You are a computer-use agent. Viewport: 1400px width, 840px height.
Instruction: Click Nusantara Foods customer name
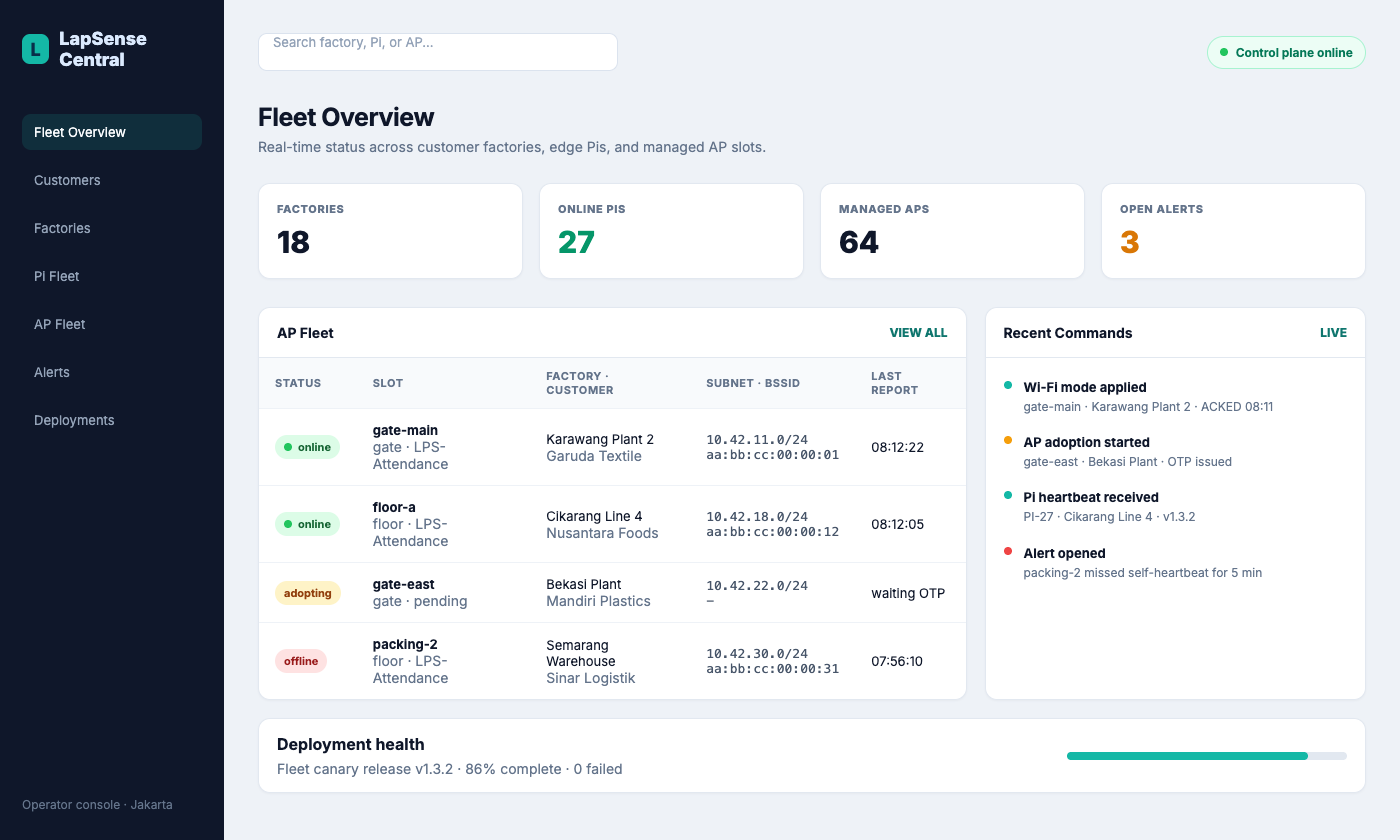click(x=602, y=533)
